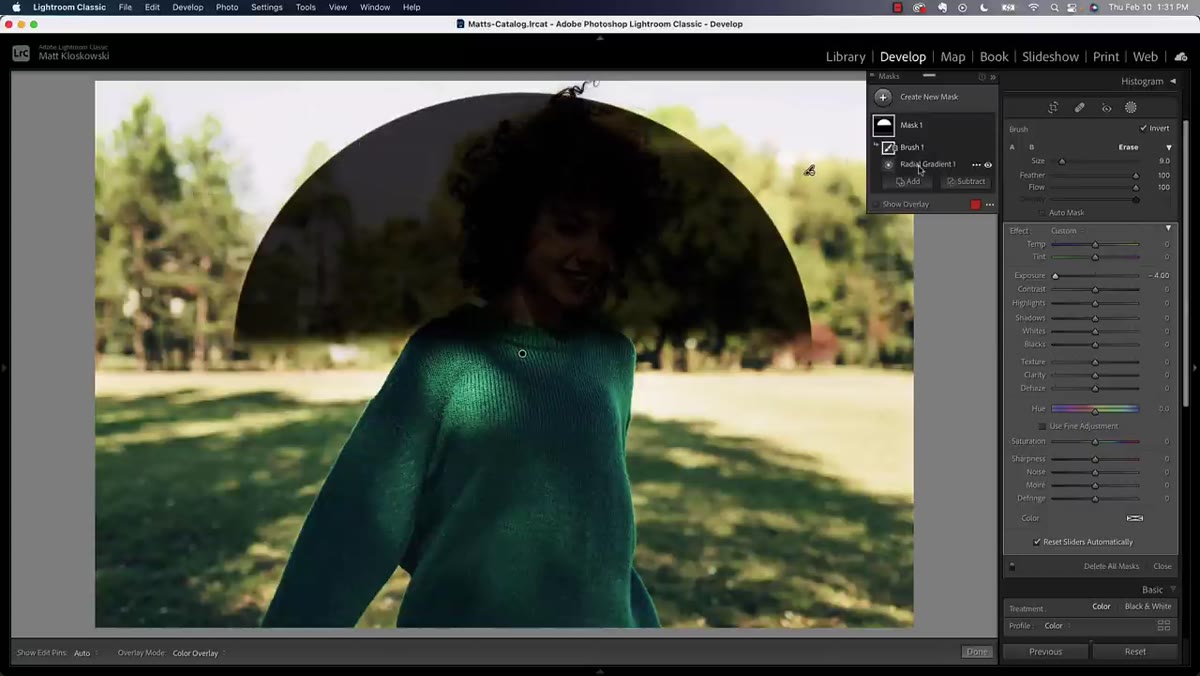Click the Add to mask button
The height and width of the screenshot is (676, 1200).
(x=908, y=182)
